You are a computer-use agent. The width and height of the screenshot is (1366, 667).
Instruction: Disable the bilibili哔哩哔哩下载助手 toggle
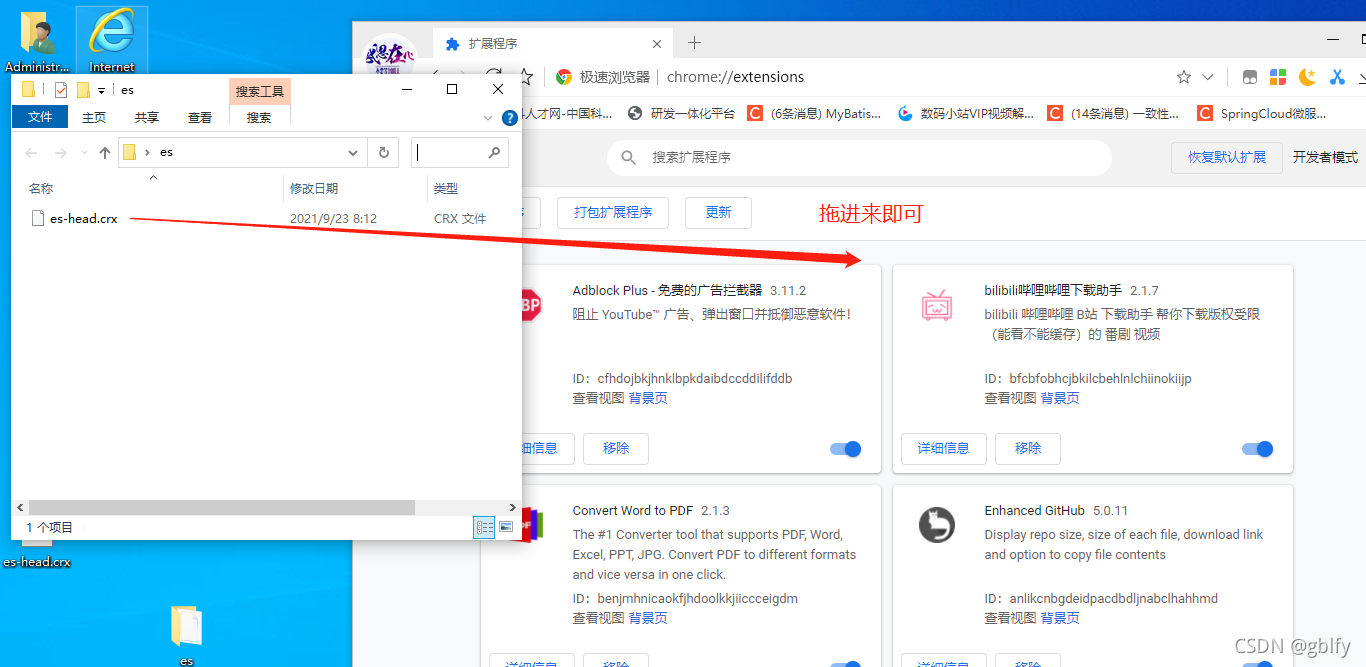tap(1257, 449)
